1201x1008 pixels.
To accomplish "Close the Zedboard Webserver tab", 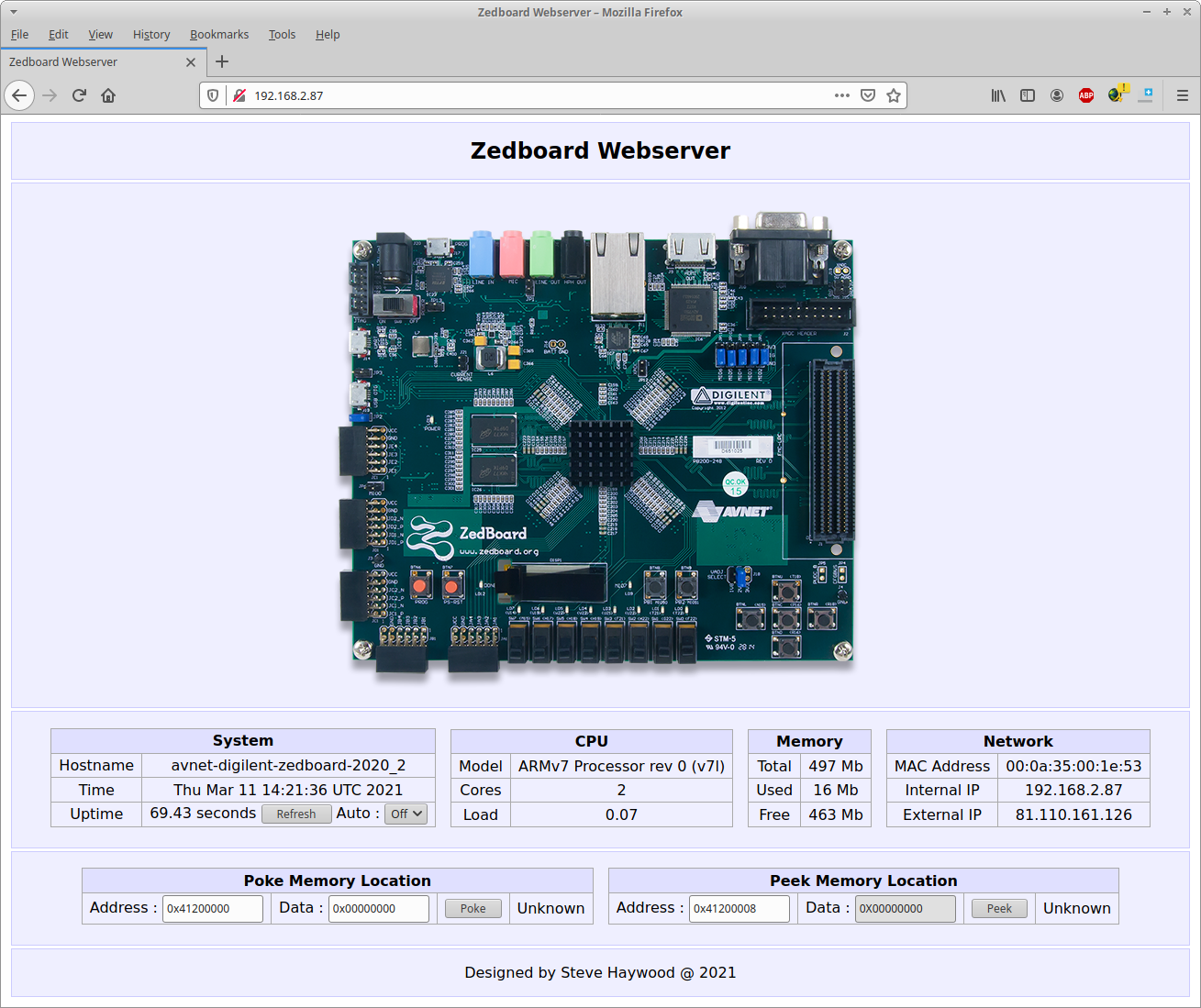I will 191,62.
